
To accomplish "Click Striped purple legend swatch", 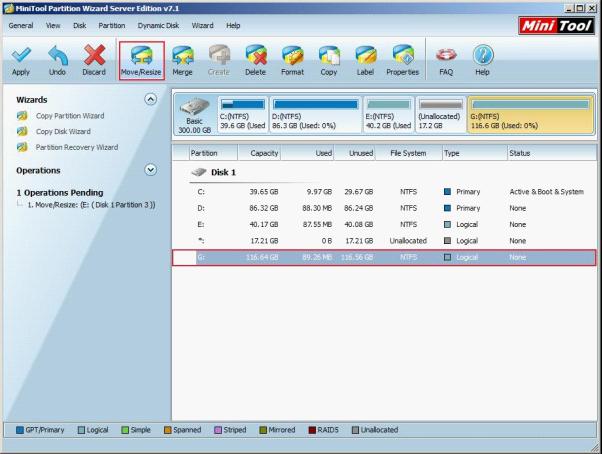I will point(218,430).
